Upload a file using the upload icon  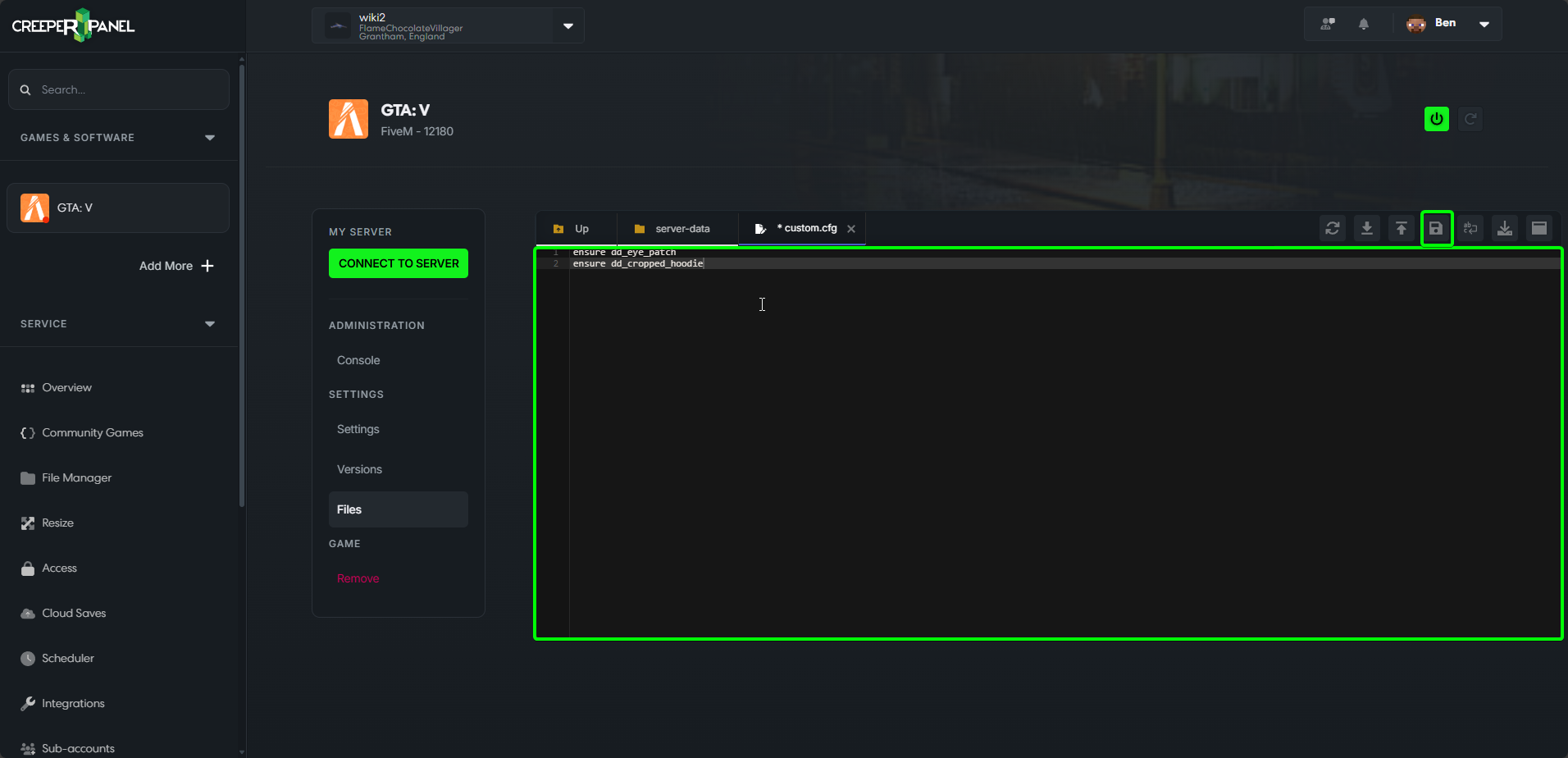tap(1402, 228)
